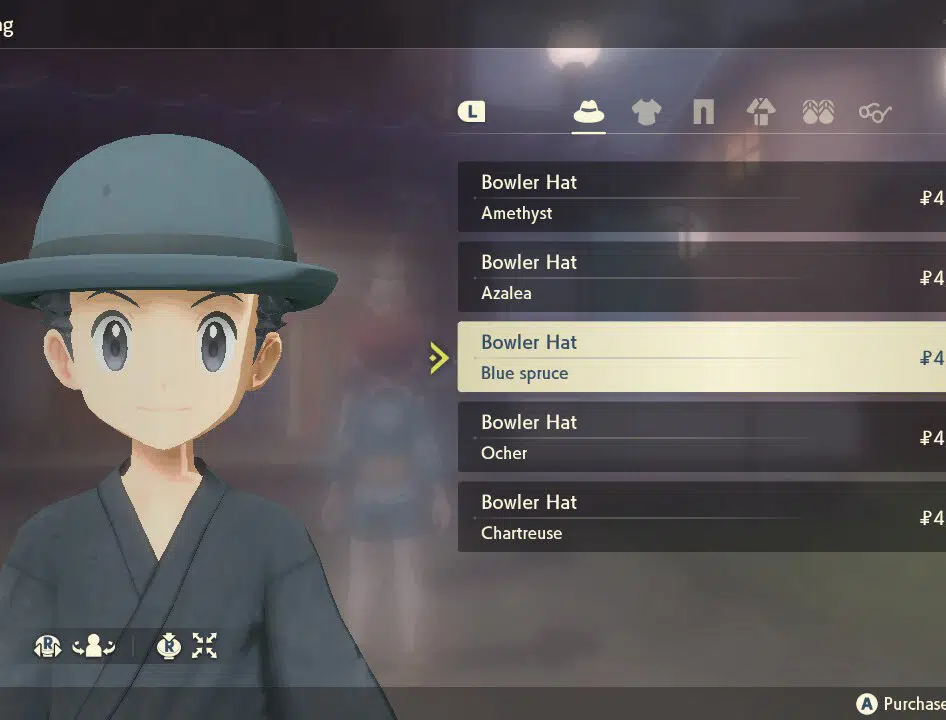Open the sandals footwear tab

818,112
